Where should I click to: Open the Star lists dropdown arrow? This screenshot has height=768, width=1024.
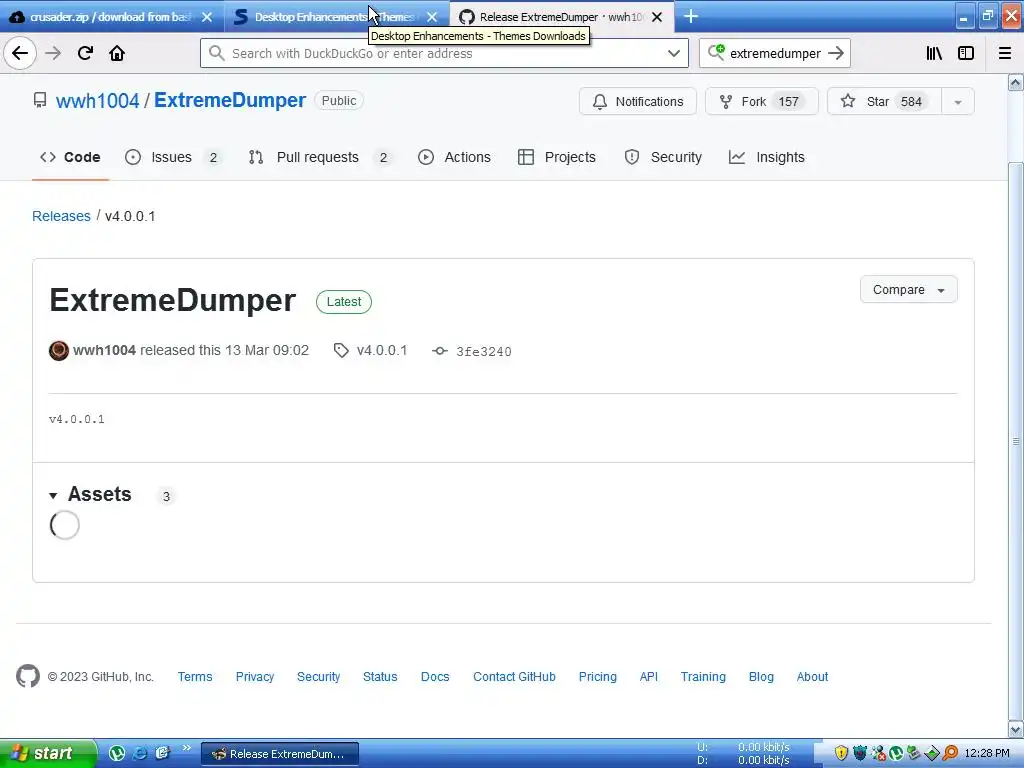(x=958, y=102)
